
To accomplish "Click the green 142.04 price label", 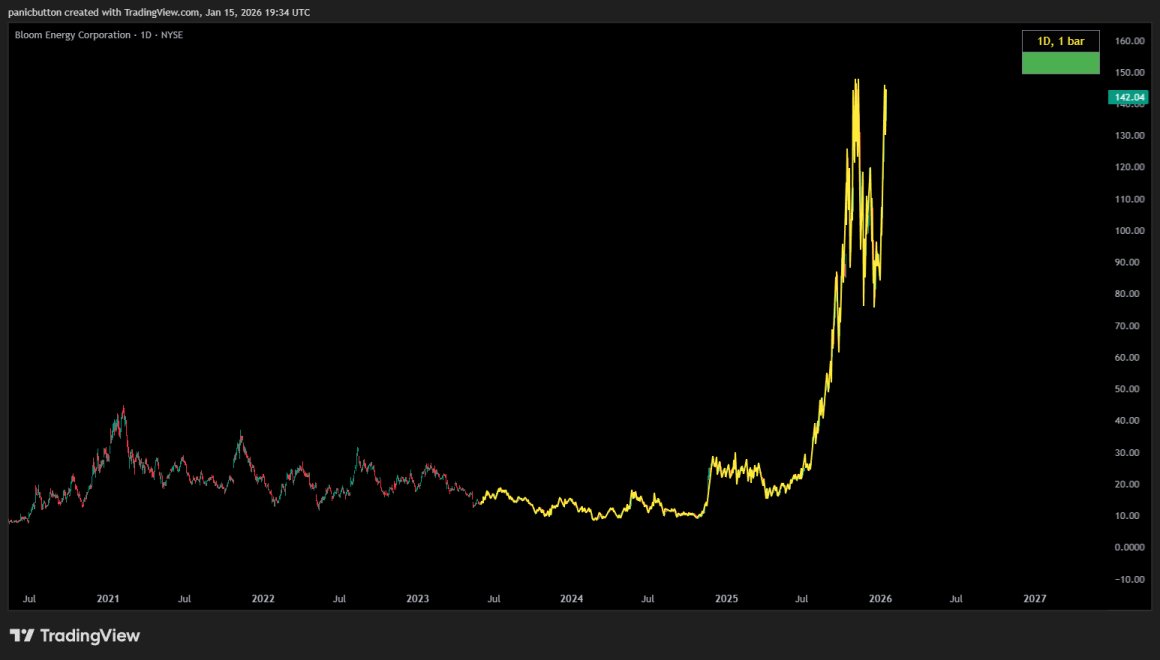I will [1128, 97].
